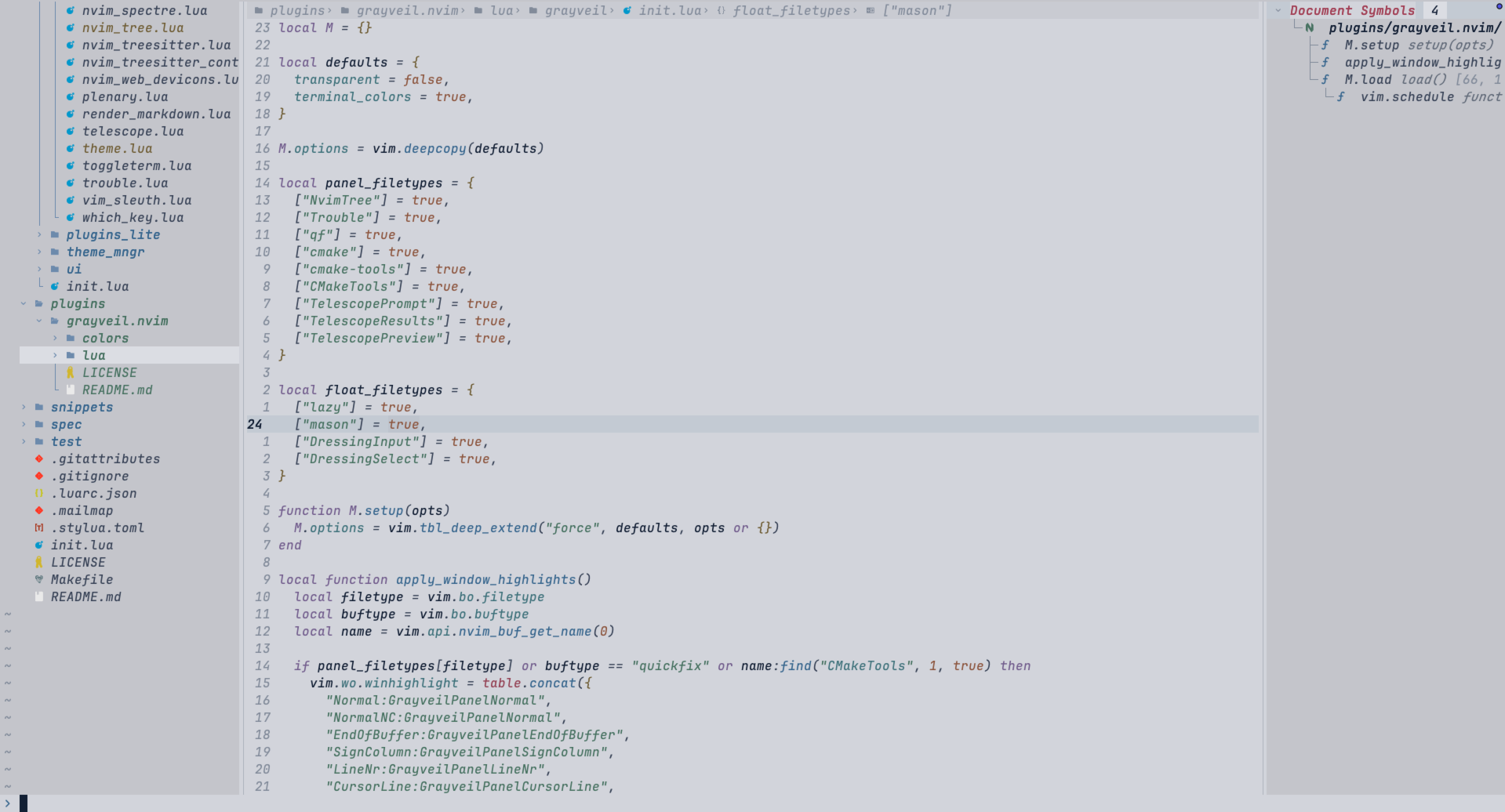Expand the theme_mngr folder chevron

point(39,252)
